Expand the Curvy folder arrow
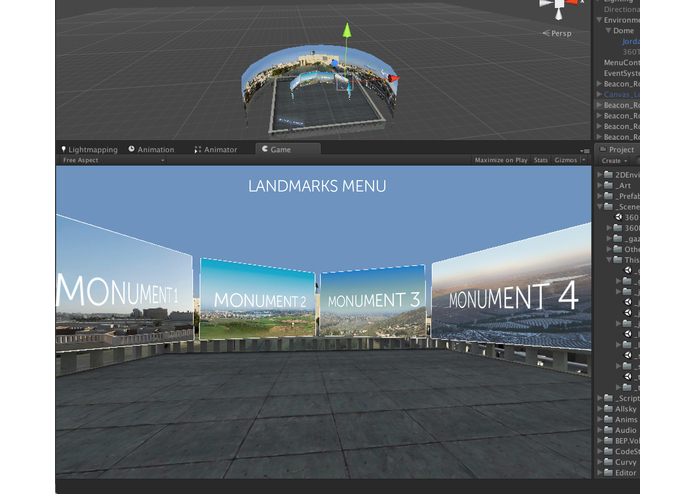 (599, 462)
